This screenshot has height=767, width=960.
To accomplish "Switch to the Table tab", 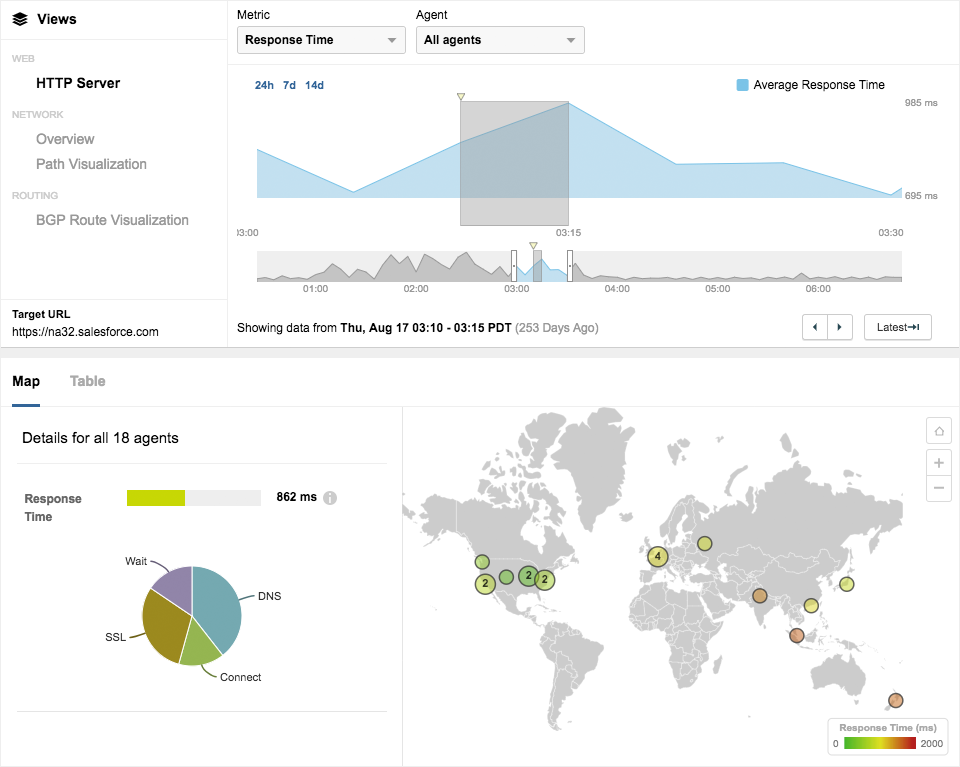I will tap(87, 381).
